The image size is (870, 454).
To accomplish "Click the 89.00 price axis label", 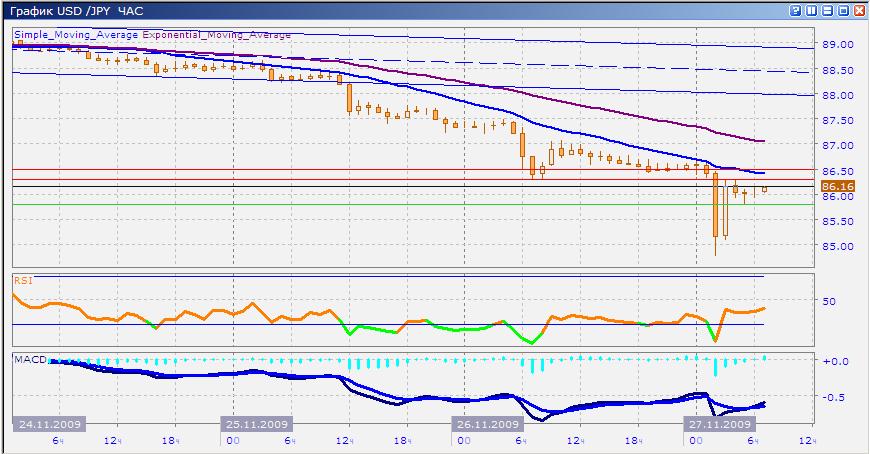I will [836, 45].
